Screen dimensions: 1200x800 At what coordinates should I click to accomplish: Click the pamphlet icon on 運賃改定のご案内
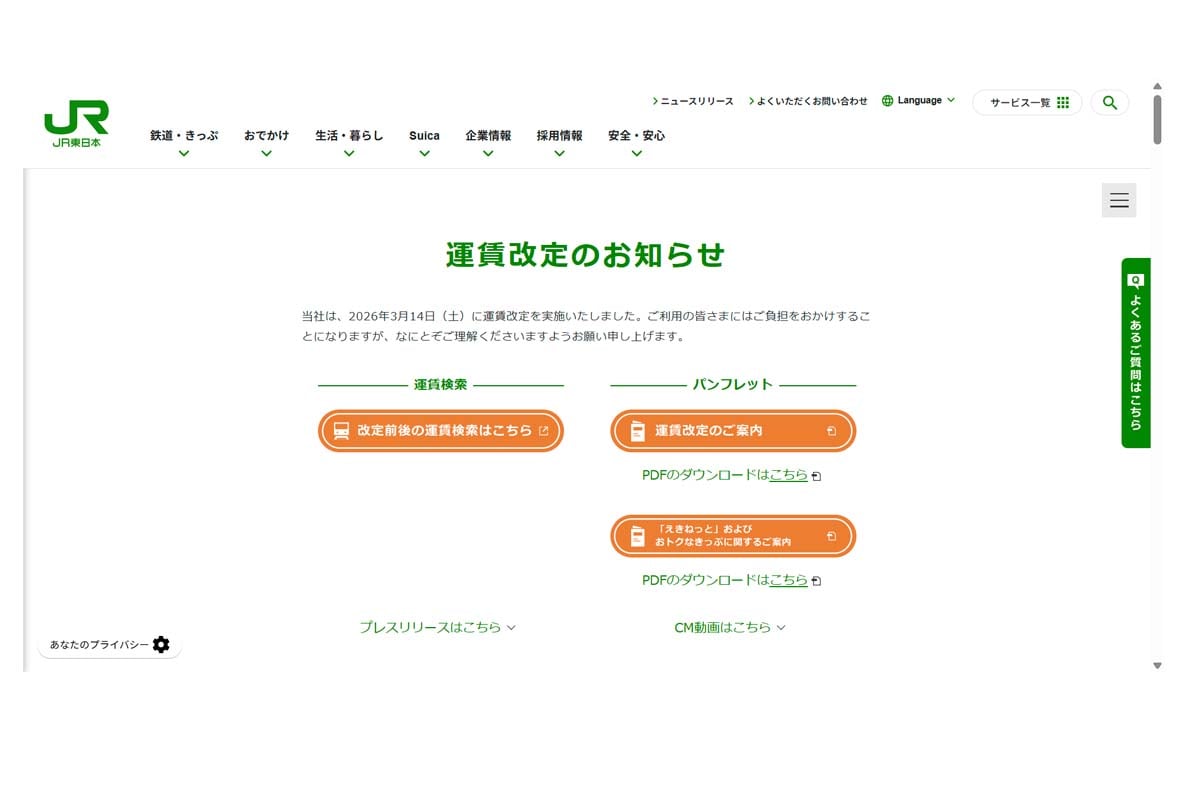tap(637, 430)
